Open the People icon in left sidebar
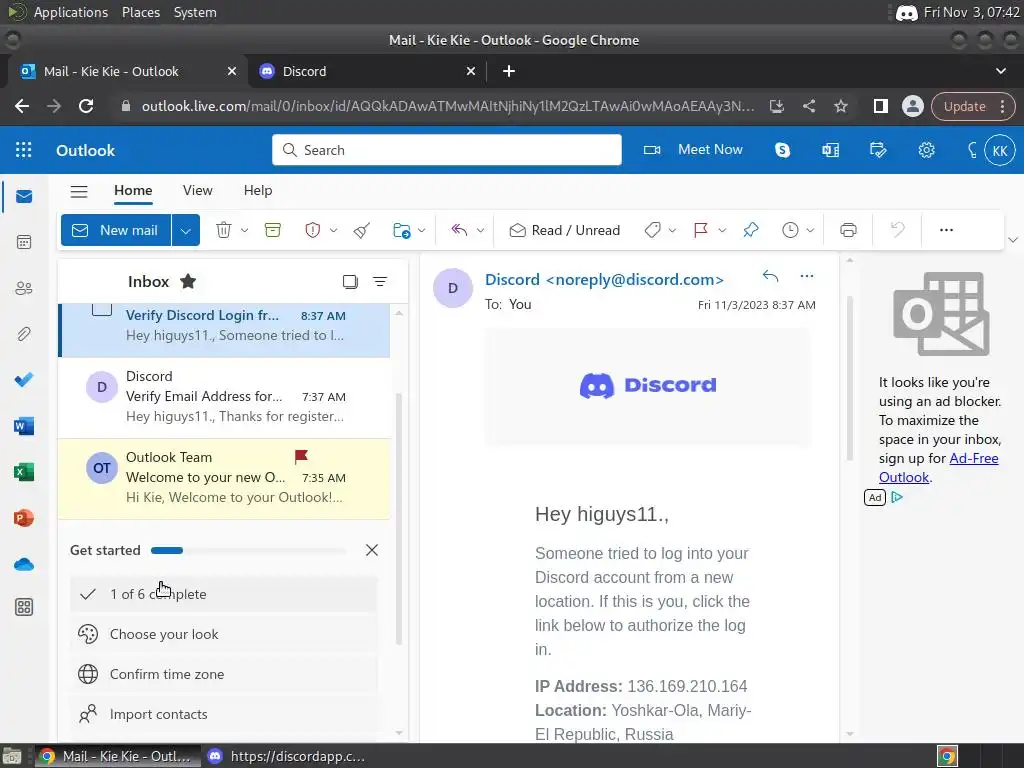The height and width of the screenshot is (768, 1024). 24,288
